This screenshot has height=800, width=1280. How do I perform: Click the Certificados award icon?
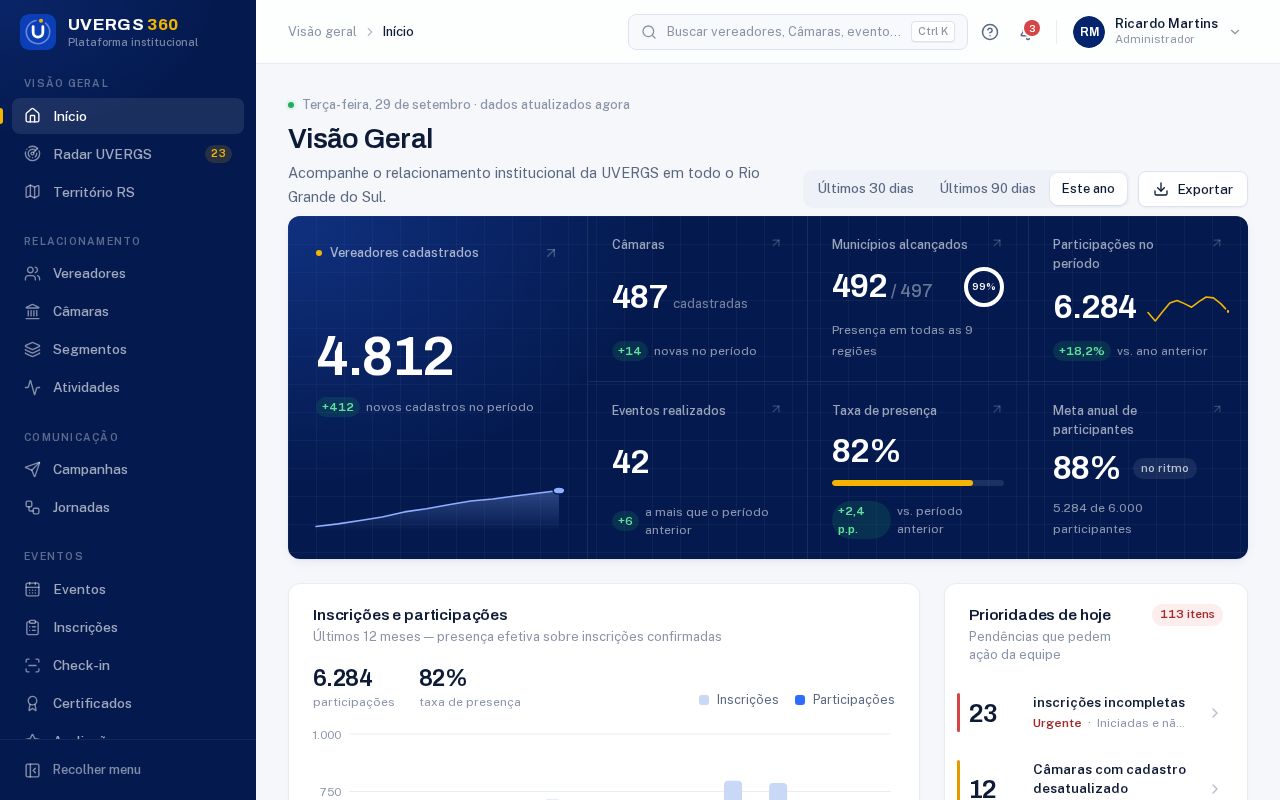tap(33, 703)
